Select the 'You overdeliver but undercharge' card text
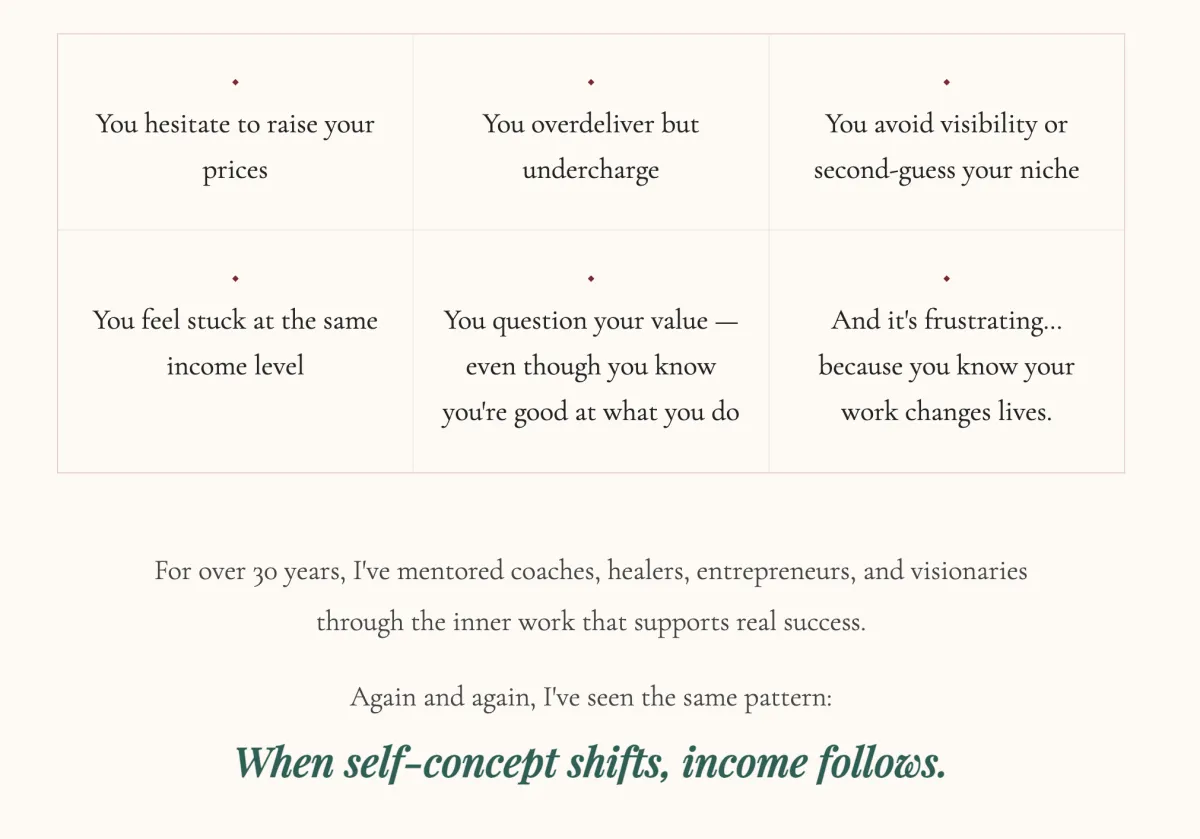 pos(591,146)
